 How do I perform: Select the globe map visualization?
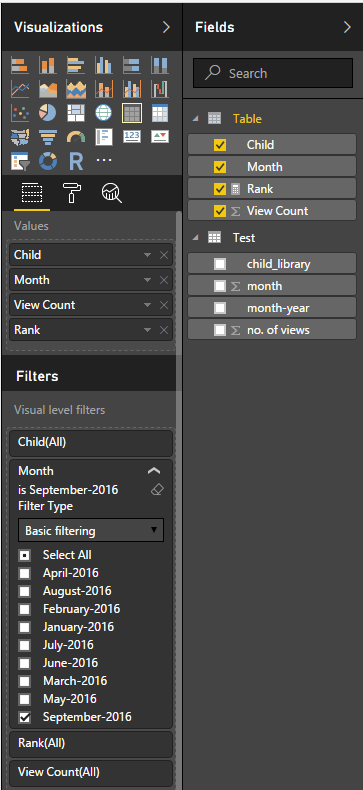(x=104, y=113)
